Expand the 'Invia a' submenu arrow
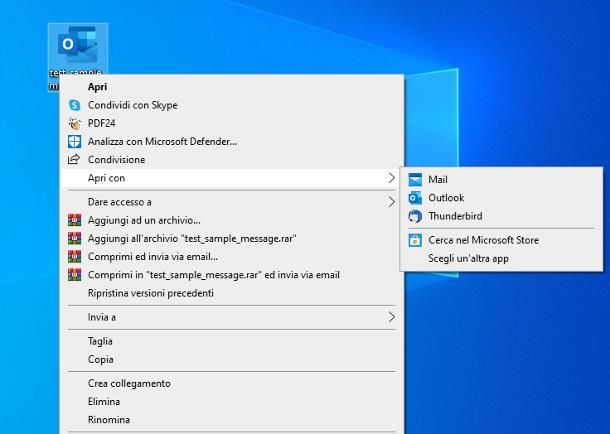 pyautogui.click(x=391, y=317)
